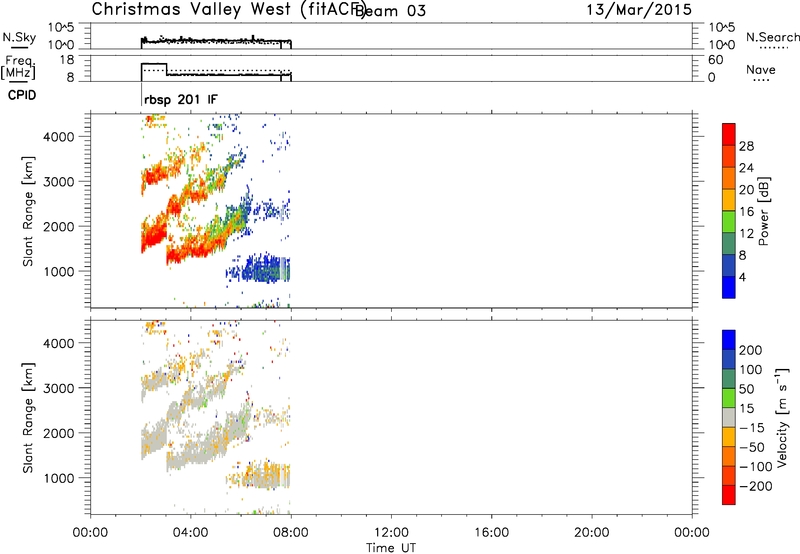Image resolution: width=800 pixels, height=554 pixels.
Task: Select the velocity panel 'Slant Range [km]' label
Action: (x=28, y=418)
